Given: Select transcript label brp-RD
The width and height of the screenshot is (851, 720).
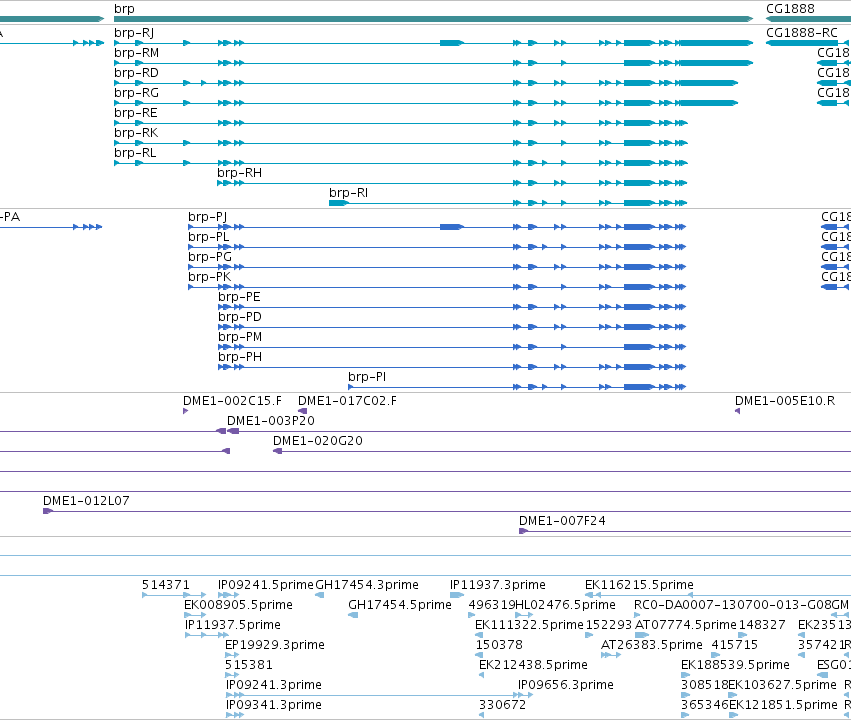Looking at the screenshot, I should pyautogui.click(x=136, y=73).
